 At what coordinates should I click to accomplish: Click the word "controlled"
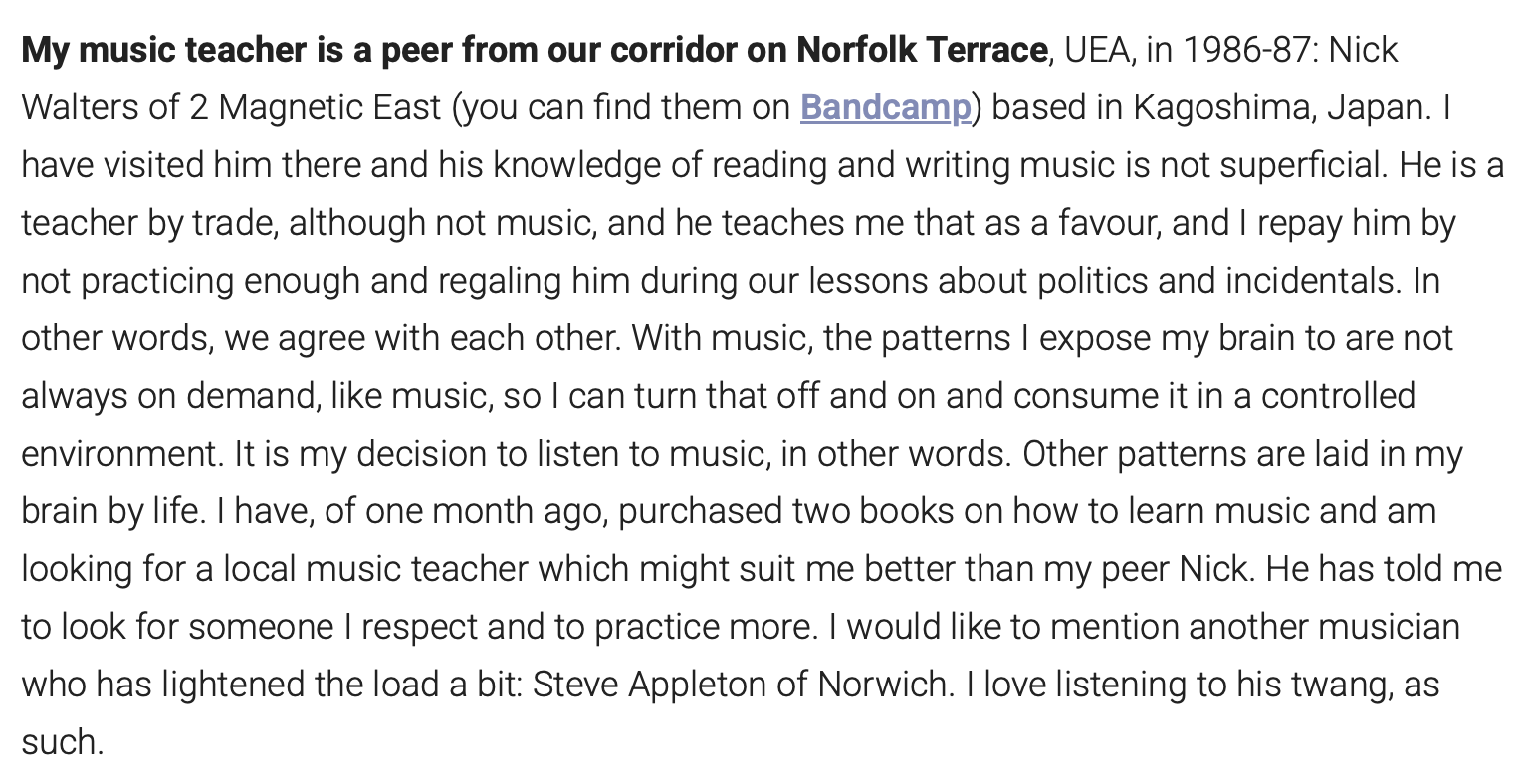[1338, 396]
